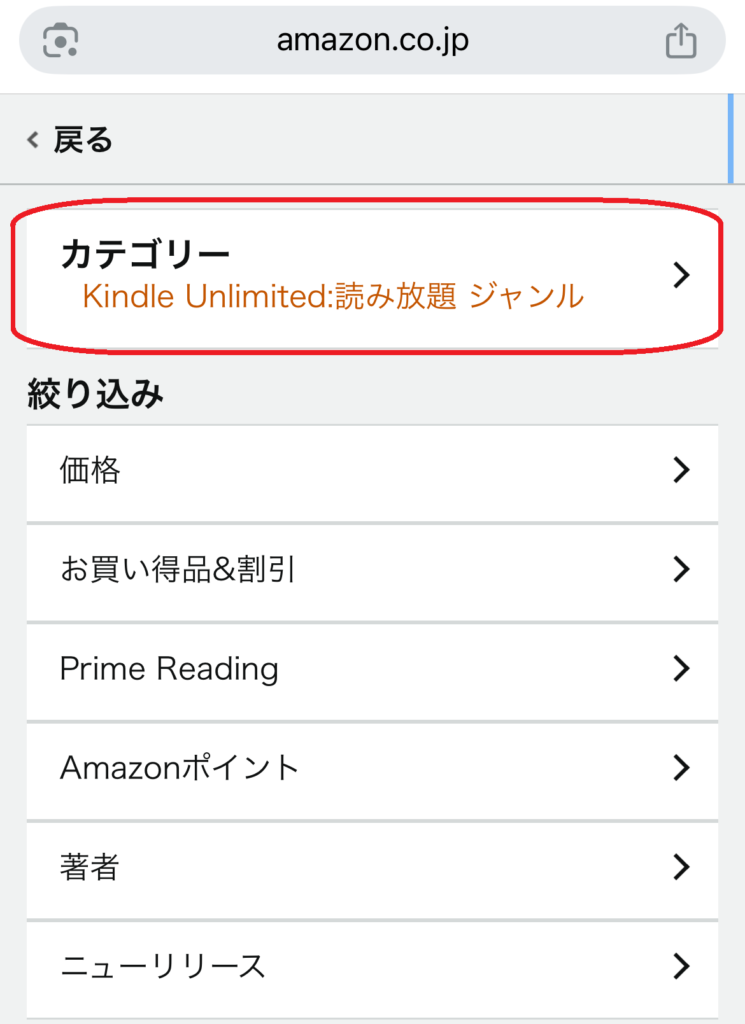
Task: Open the Prime Reading filter
Action: tap(169, 669)
